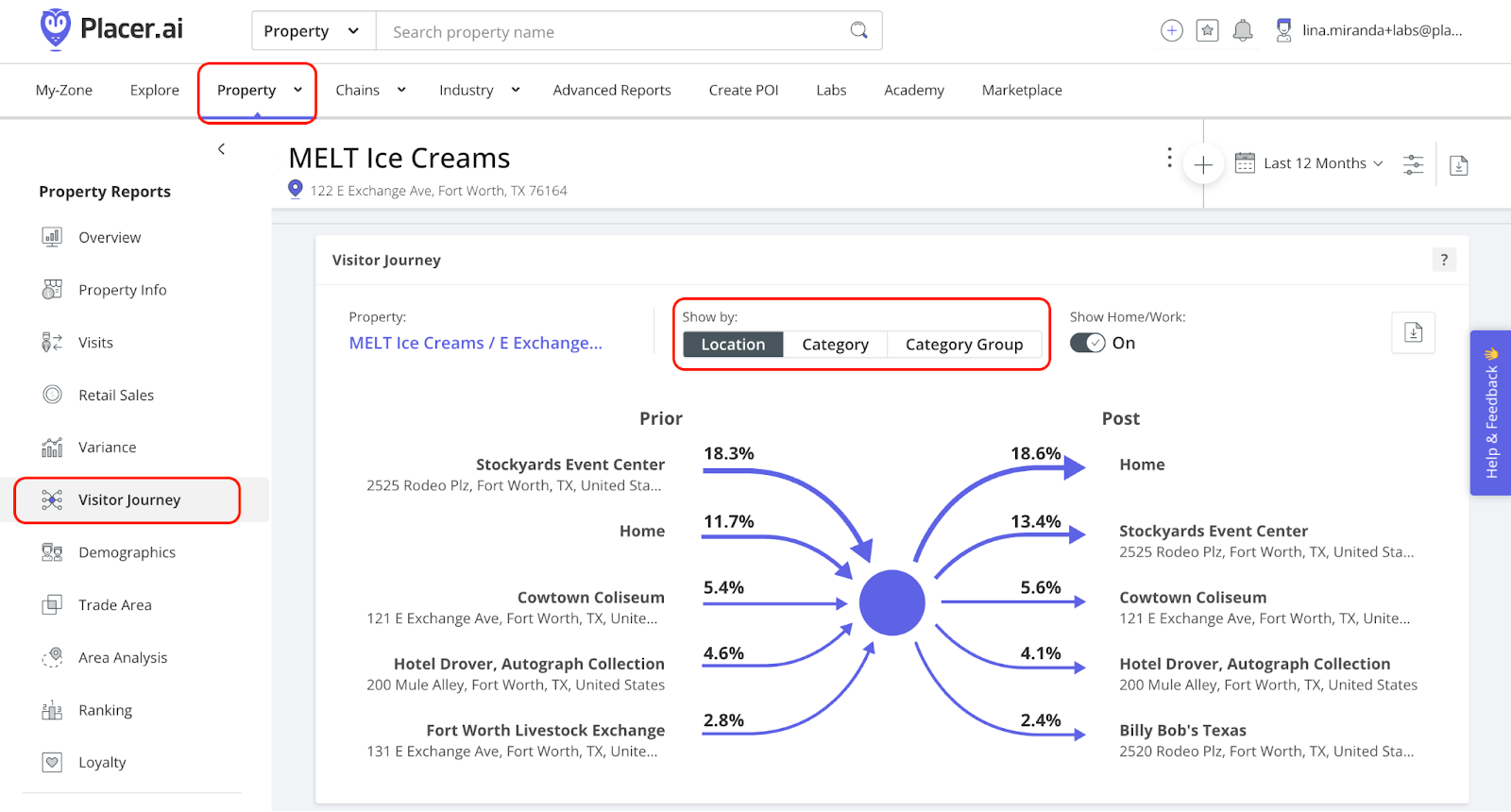
Task: Click the 18.3% prior flow value
Action: coord(728,453)
